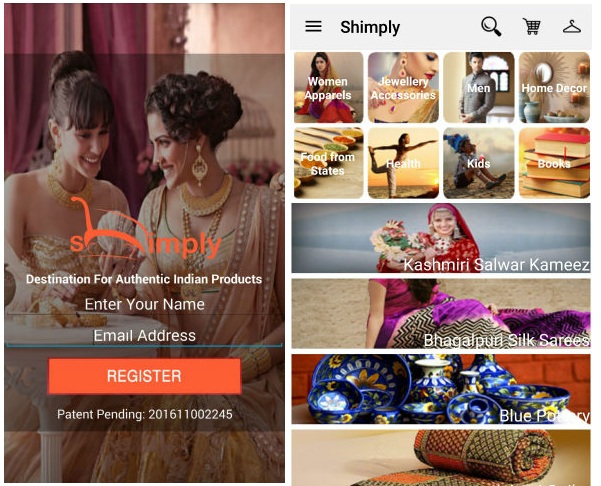This screenshot has height=486, width=601.
Task: Open the shopping cart
Action: coord(532,26)
